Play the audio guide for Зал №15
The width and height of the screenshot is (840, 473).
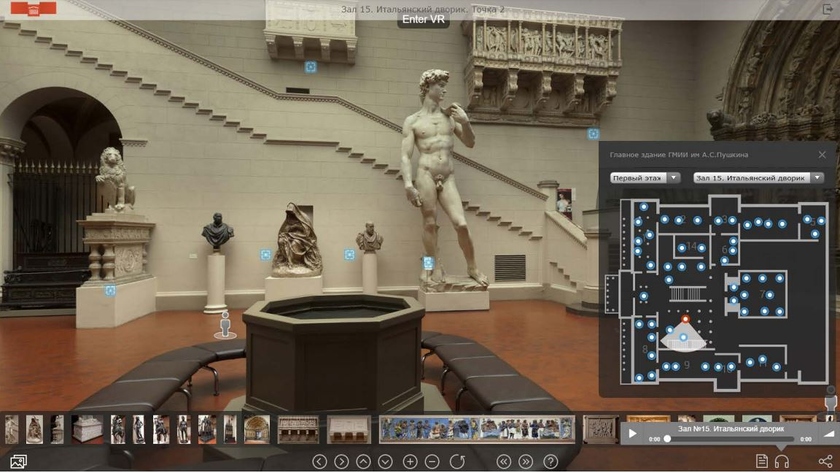(x=632, y=434)
